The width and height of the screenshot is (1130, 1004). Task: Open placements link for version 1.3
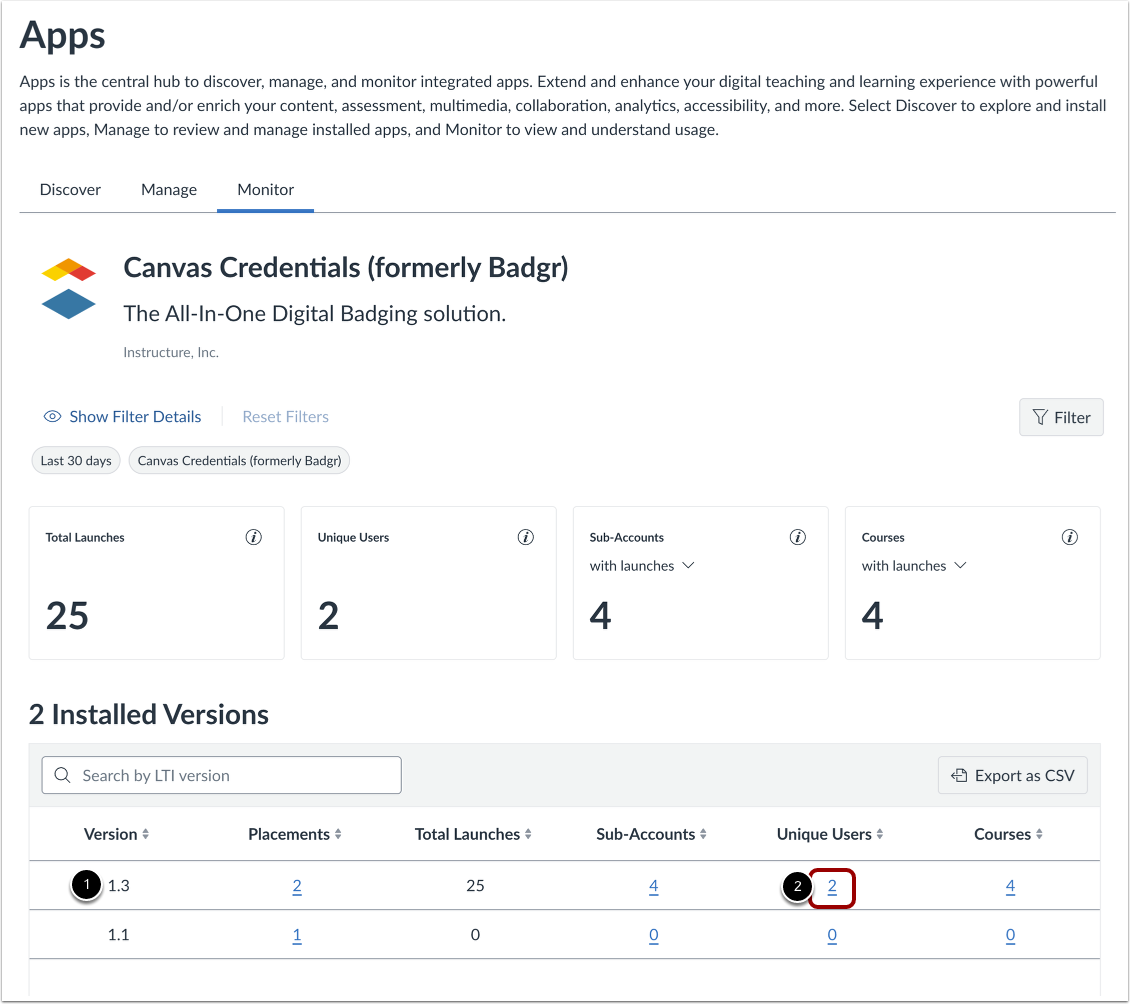(x=297, y=886)
